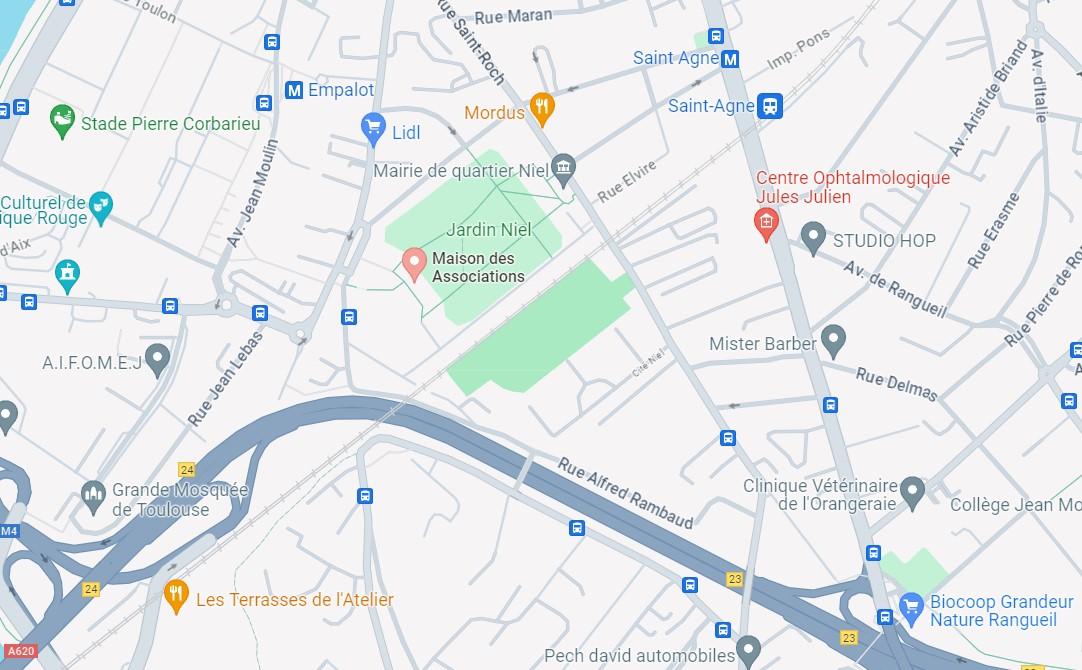Click the Jardin Niel park label
The image size is (1082, 670).
489,230
